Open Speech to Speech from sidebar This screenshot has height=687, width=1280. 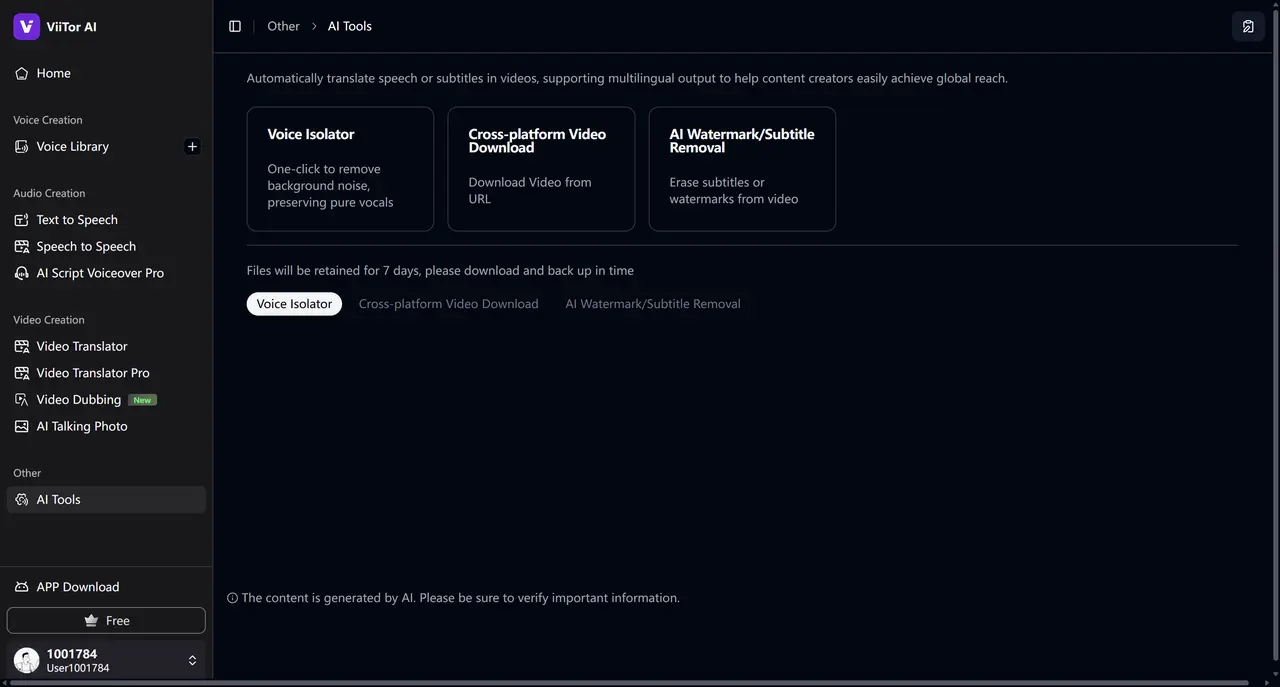click(86, 246)
